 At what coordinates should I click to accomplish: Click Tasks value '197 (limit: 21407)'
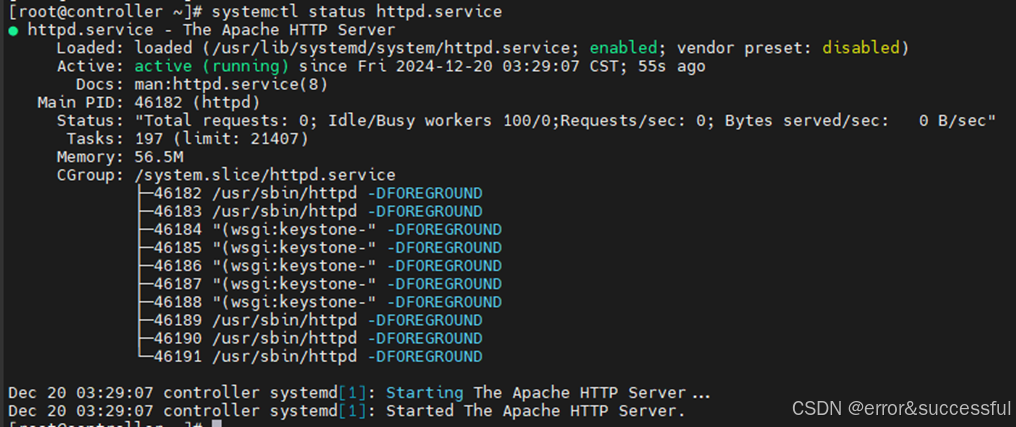221,139
